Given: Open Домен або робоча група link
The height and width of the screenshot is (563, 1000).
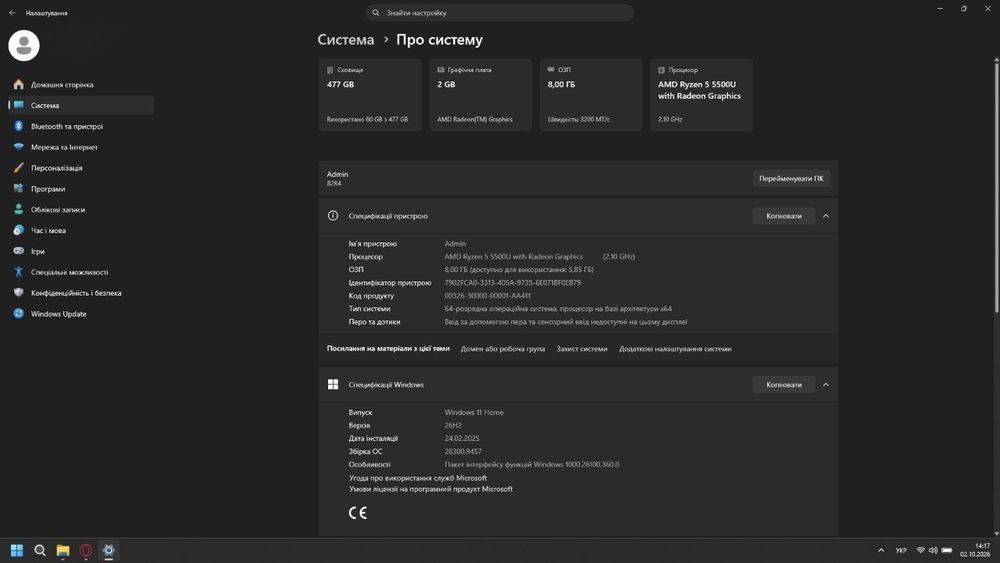Looking at the screenshot, I should pyautogui.click(x=503, y=349).
